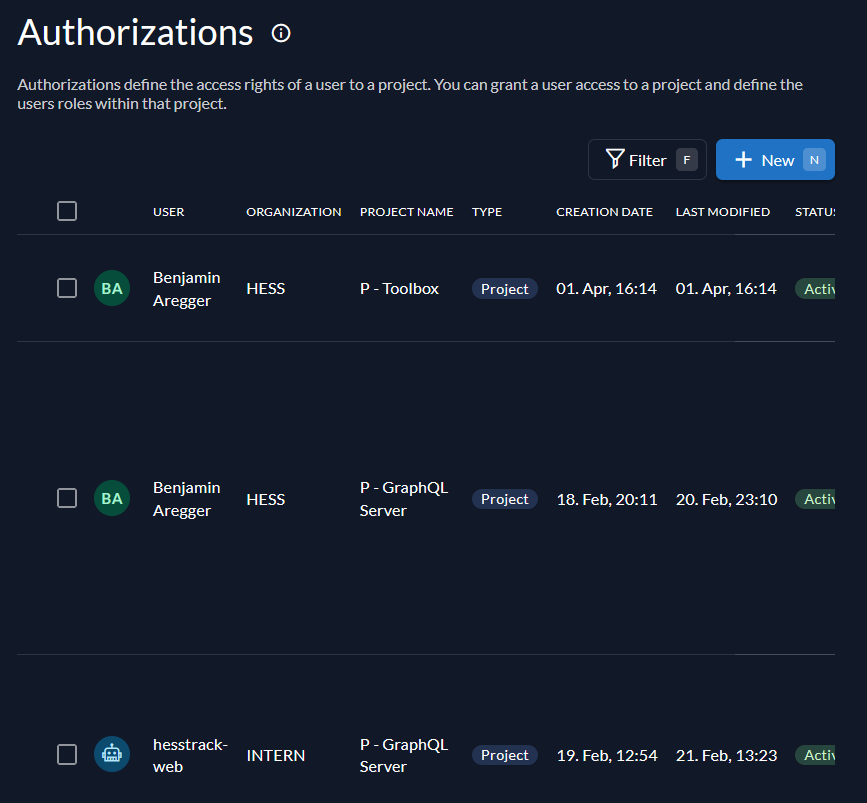The image size is (867, 803).
Task: Tick checkbox for Benjamin's P - GraphQL Server row
Action: [67, 499]
